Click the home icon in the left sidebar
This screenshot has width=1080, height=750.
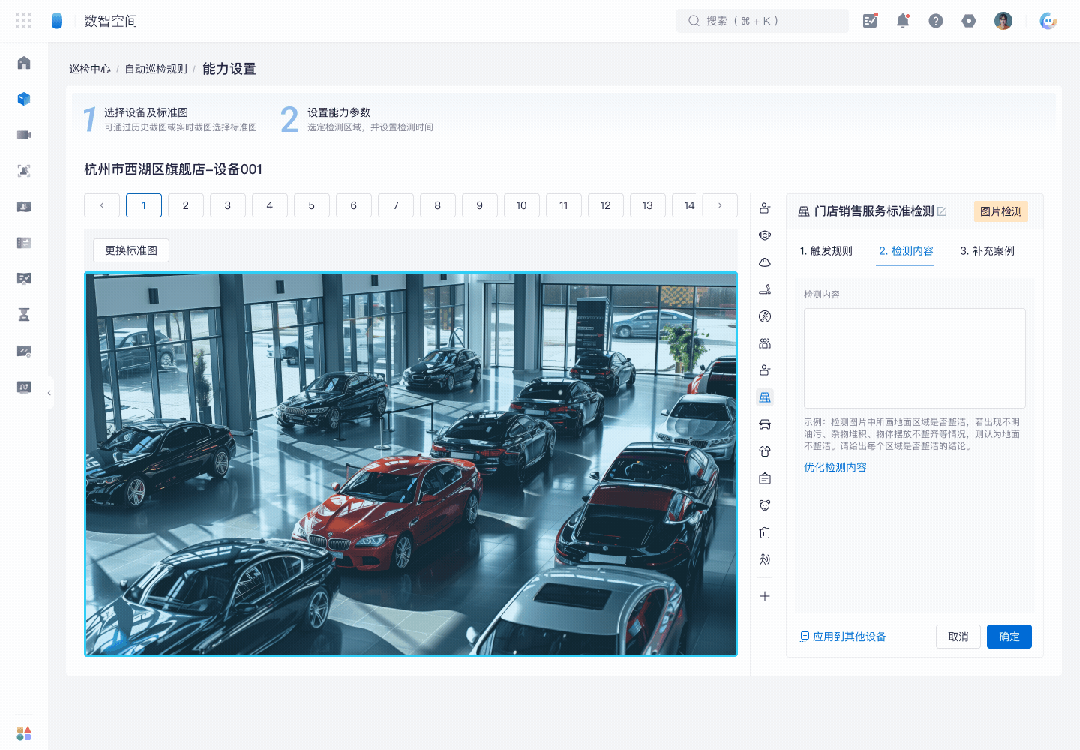click(24, 63)
